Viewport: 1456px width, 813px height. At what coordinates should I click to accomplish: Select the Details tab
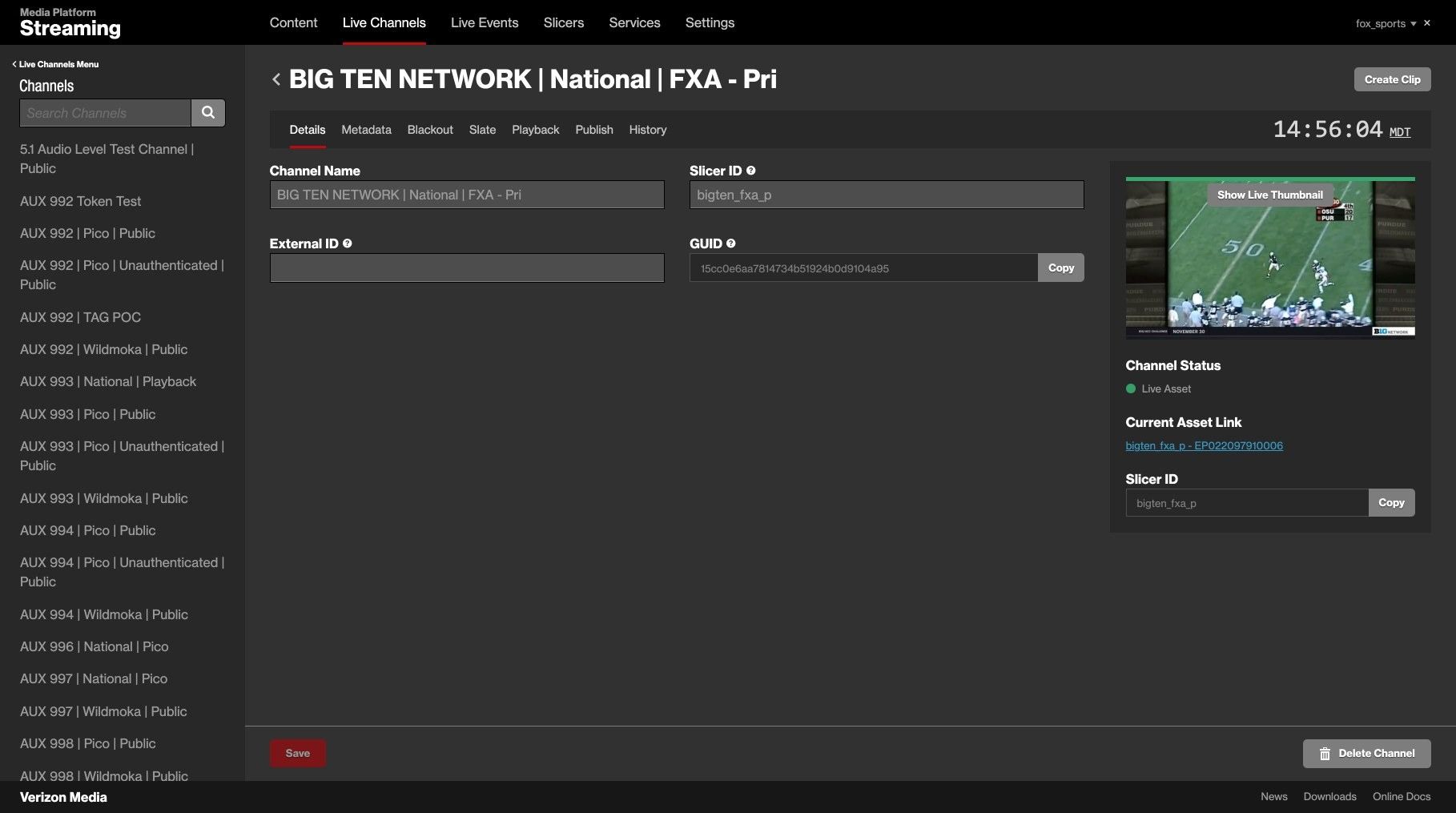click(308, 130)
